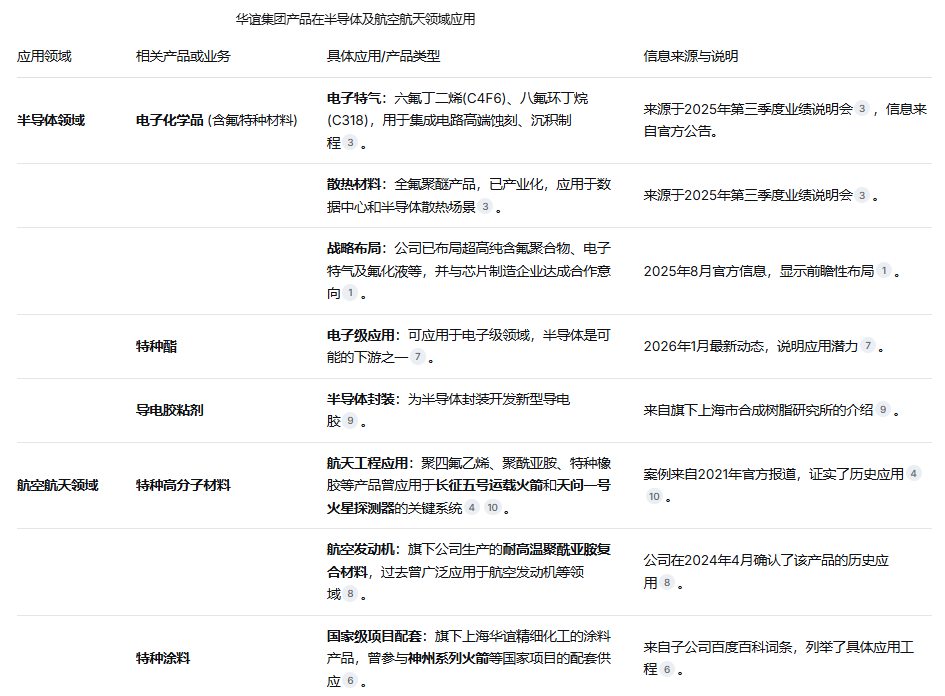Viewport: 945px width, 696px height.
Task: Click the text 案例来自2021年官方报道
Action: point(719,475)
